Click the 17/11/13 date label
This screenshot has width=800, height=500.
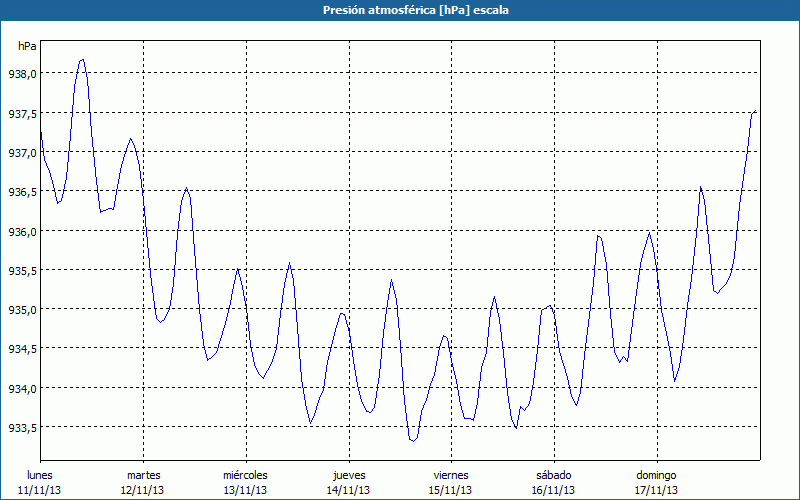(x=656, y=490)
